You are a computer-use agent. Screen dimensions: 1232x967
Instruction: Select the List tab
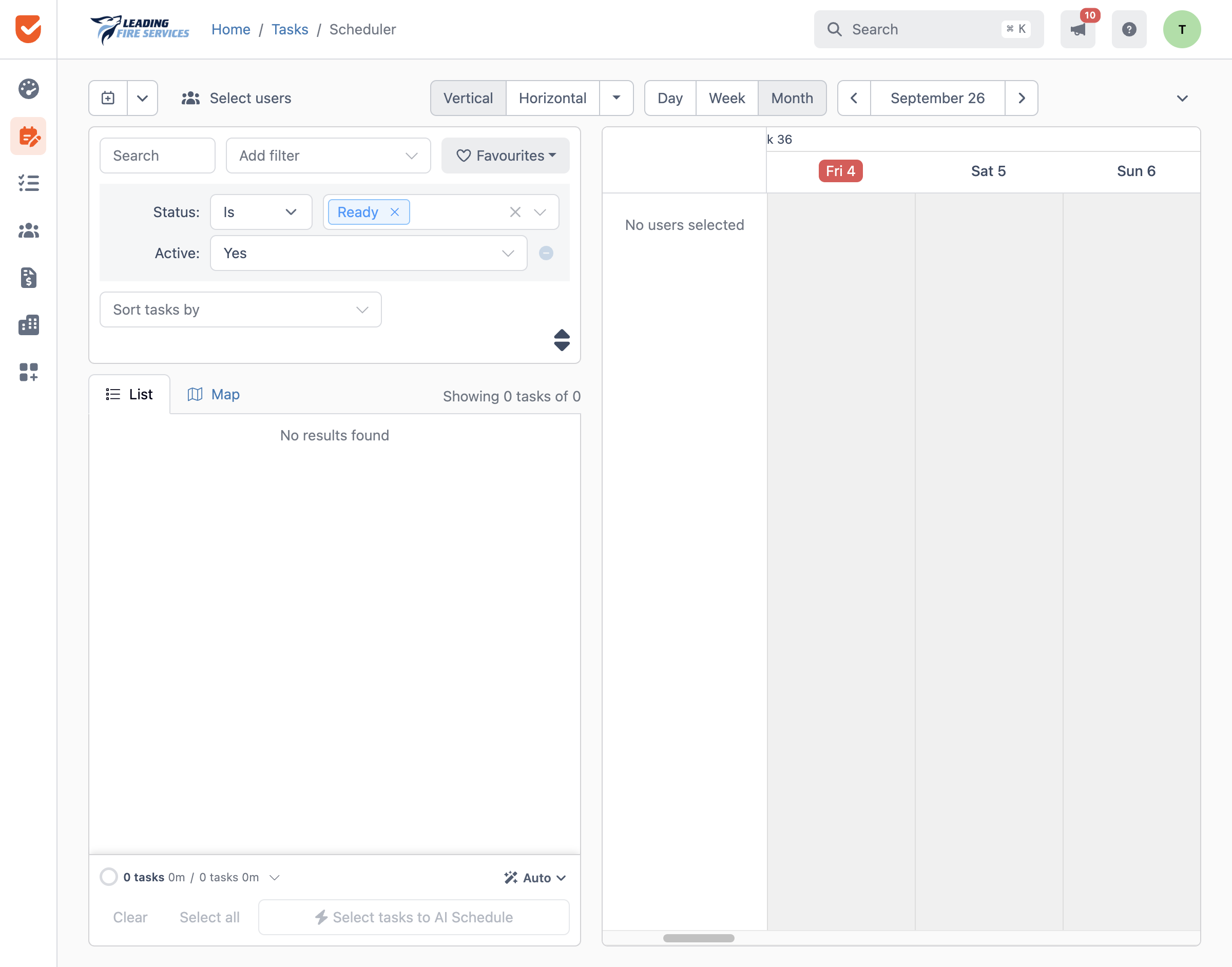tap(129, 394)
